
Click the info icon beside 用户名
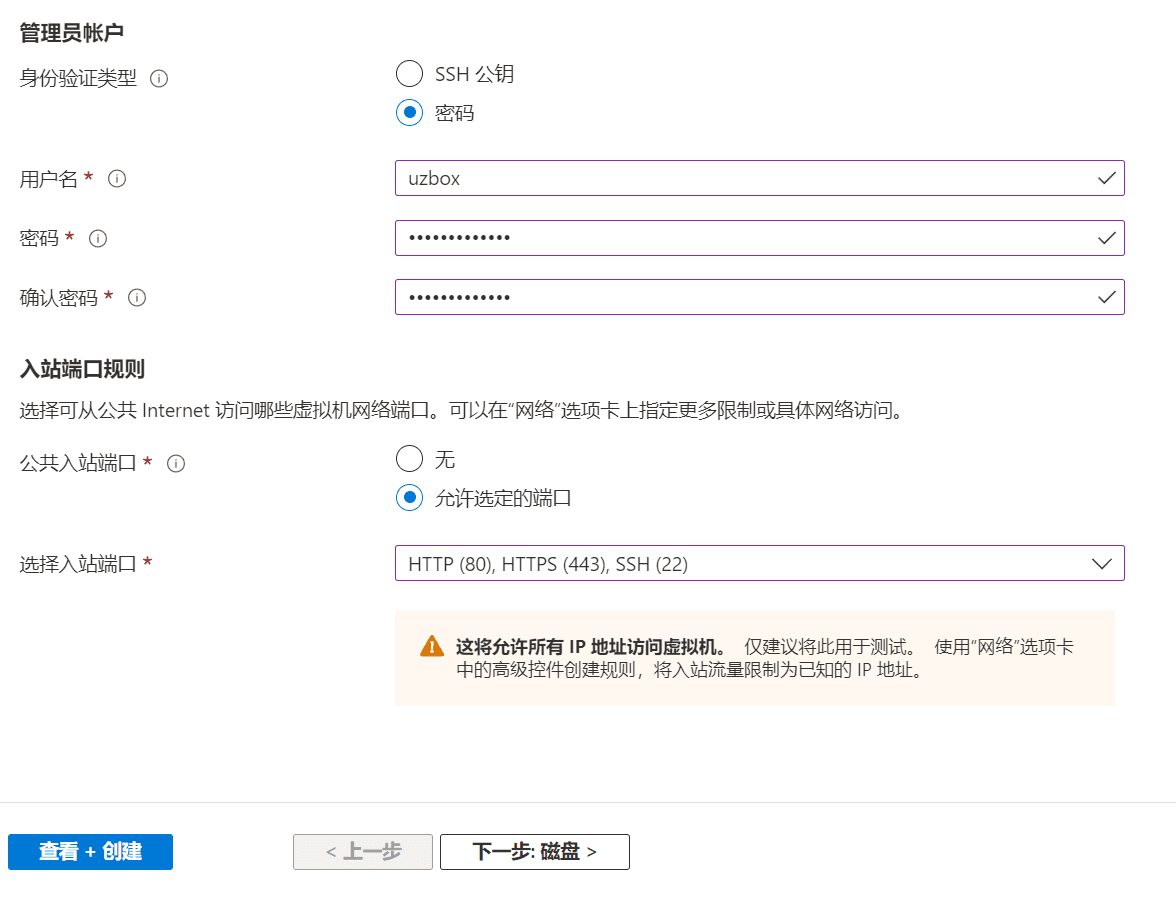coord(118,179)
